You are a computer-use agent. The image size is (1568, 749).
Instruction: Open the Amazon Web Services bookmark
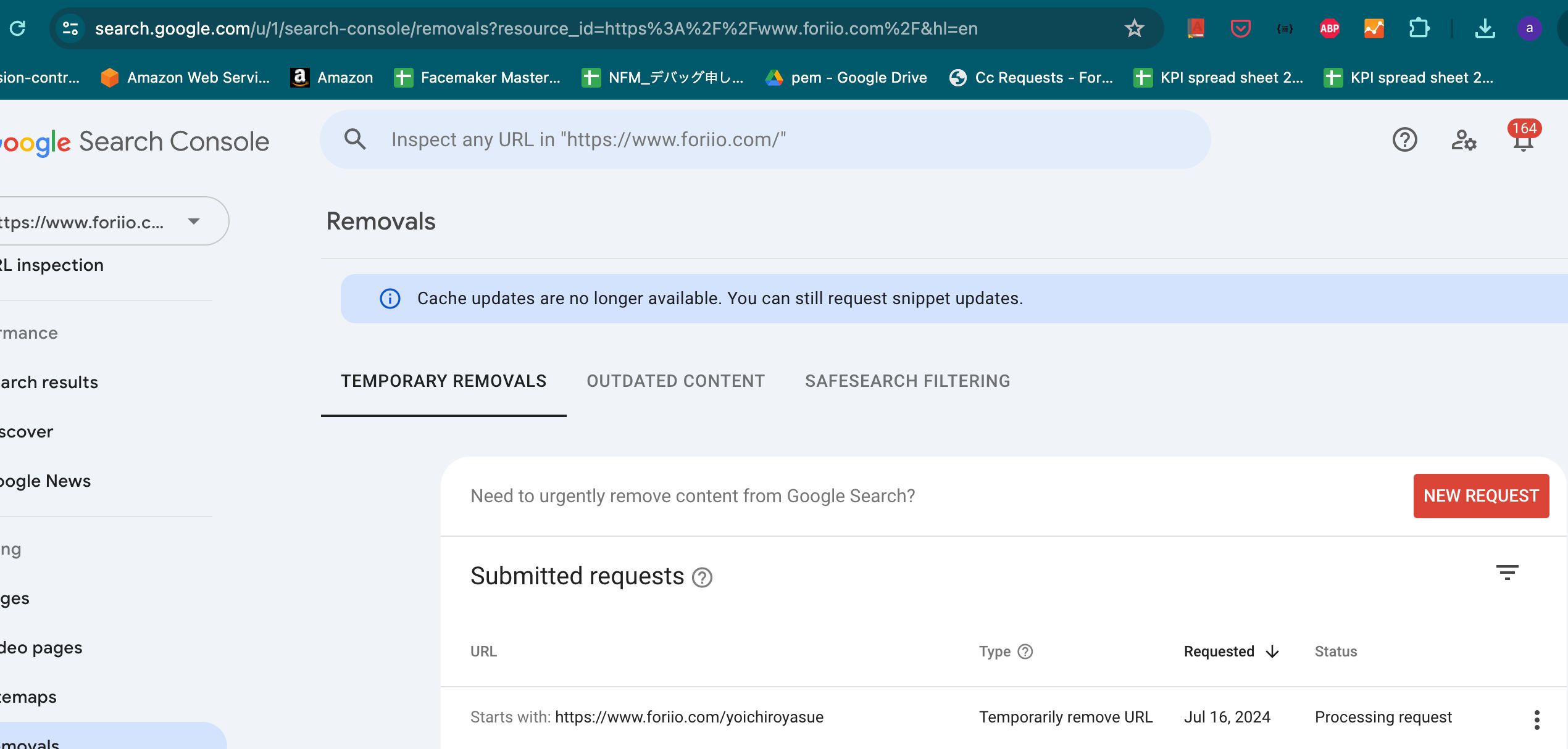tap(185, 78)
